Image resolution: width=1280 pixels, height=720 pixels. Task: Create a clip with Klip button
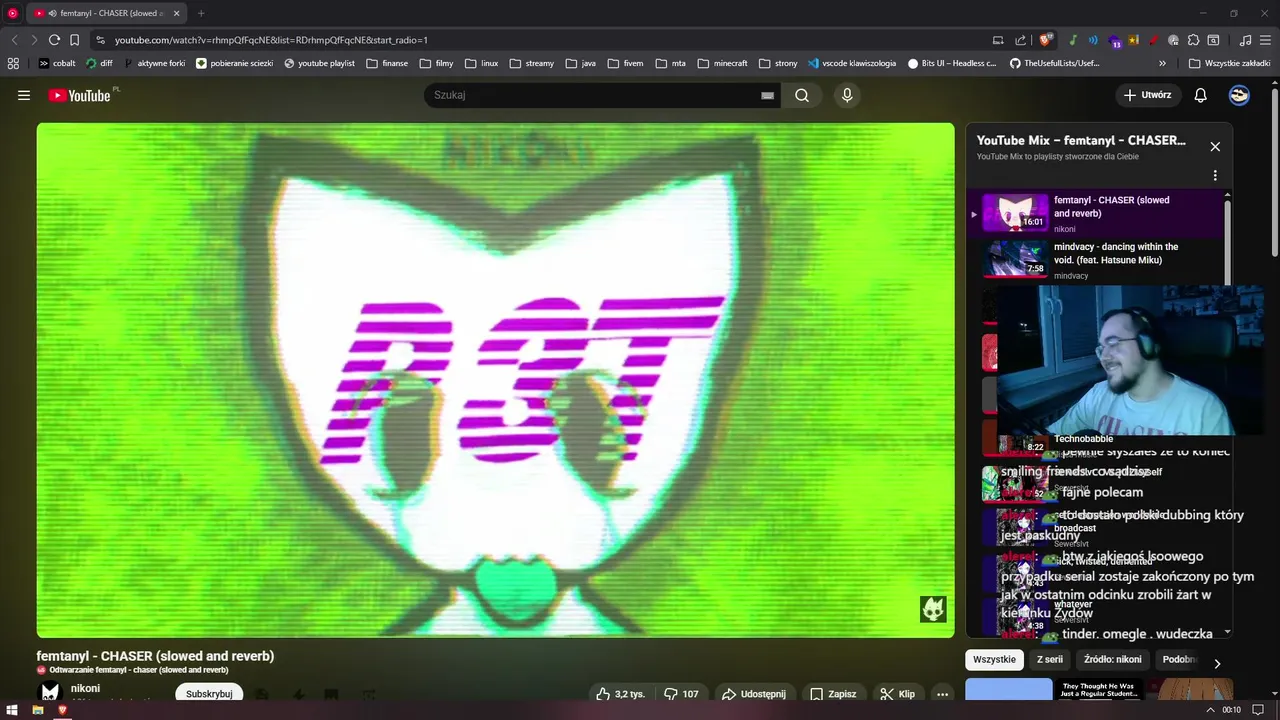(x=897, y=694)
